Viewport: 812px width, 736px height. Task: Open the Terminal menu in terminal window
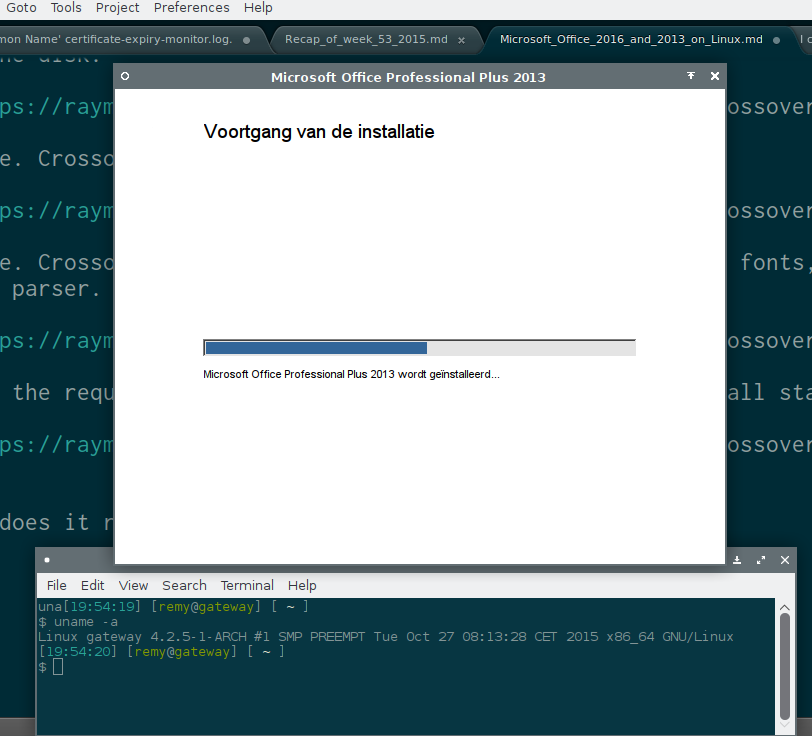click(x=247, y=585)
